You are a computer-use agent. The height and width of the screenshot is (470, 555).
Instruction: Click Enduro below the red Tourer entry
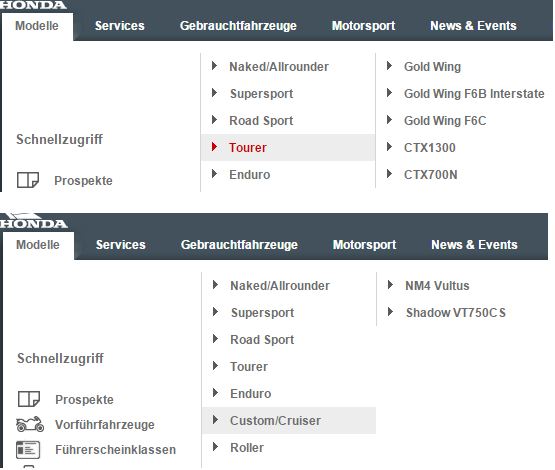pos(250,174)
